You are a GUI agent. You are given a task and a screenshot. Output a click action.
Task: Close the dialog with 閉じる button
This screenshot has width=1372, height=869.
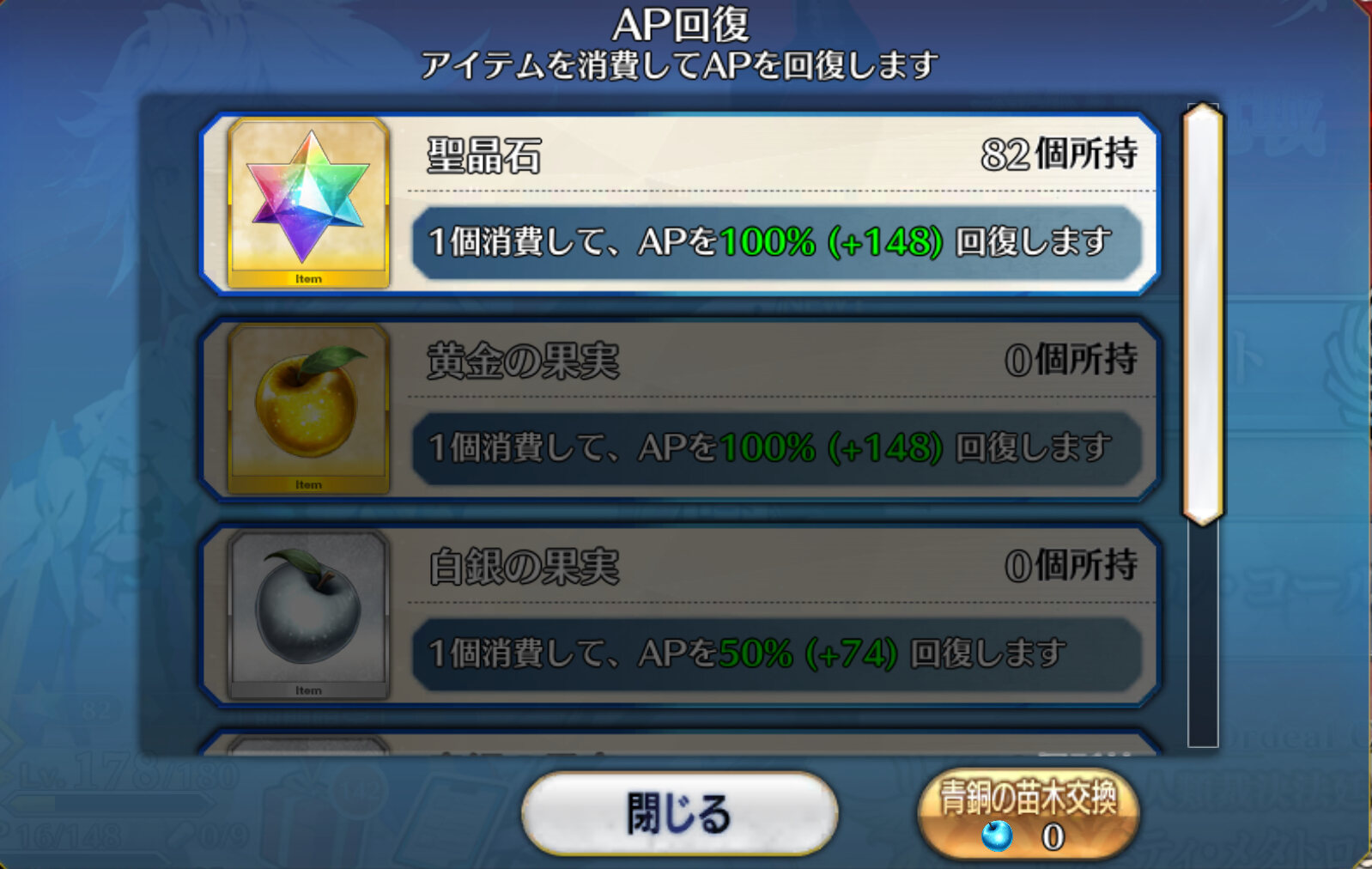click(679, 813)
